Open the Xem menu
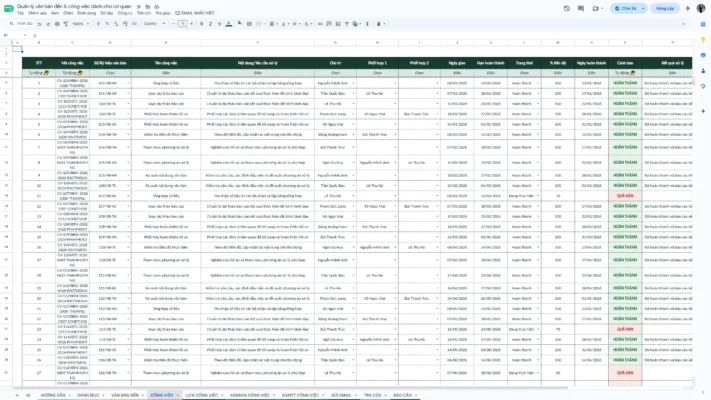 tap(55, 13)
